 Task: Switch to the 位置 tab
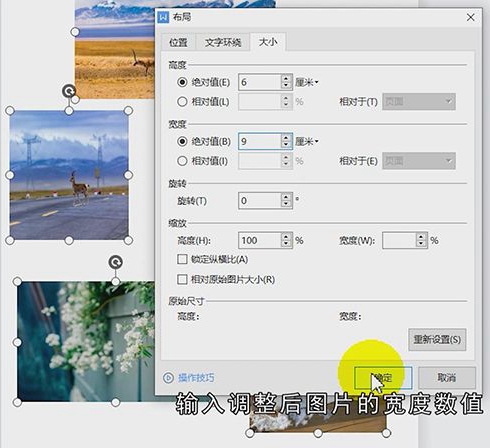tap(178, 42)
